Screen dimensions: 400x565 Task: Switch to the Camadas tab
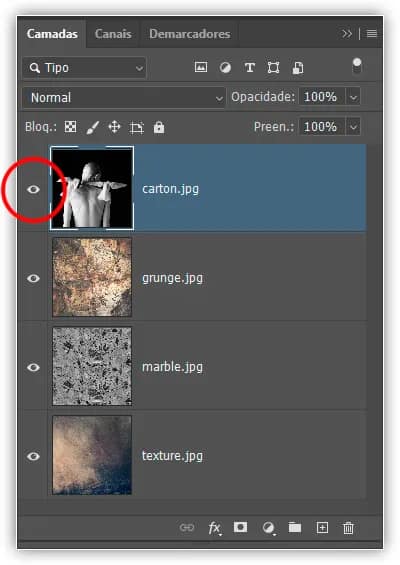click(x=52, y=34)
